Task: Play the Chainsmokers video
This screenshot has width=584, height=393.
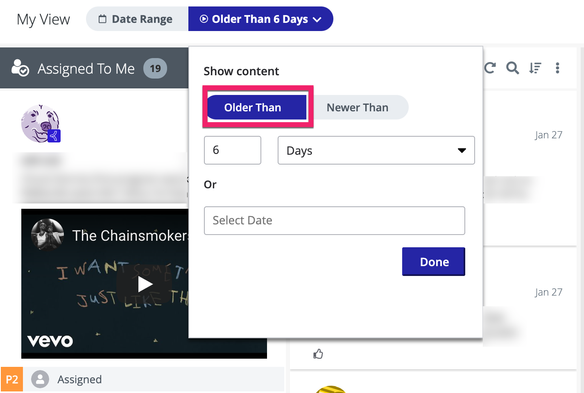Action: [145, 285]
